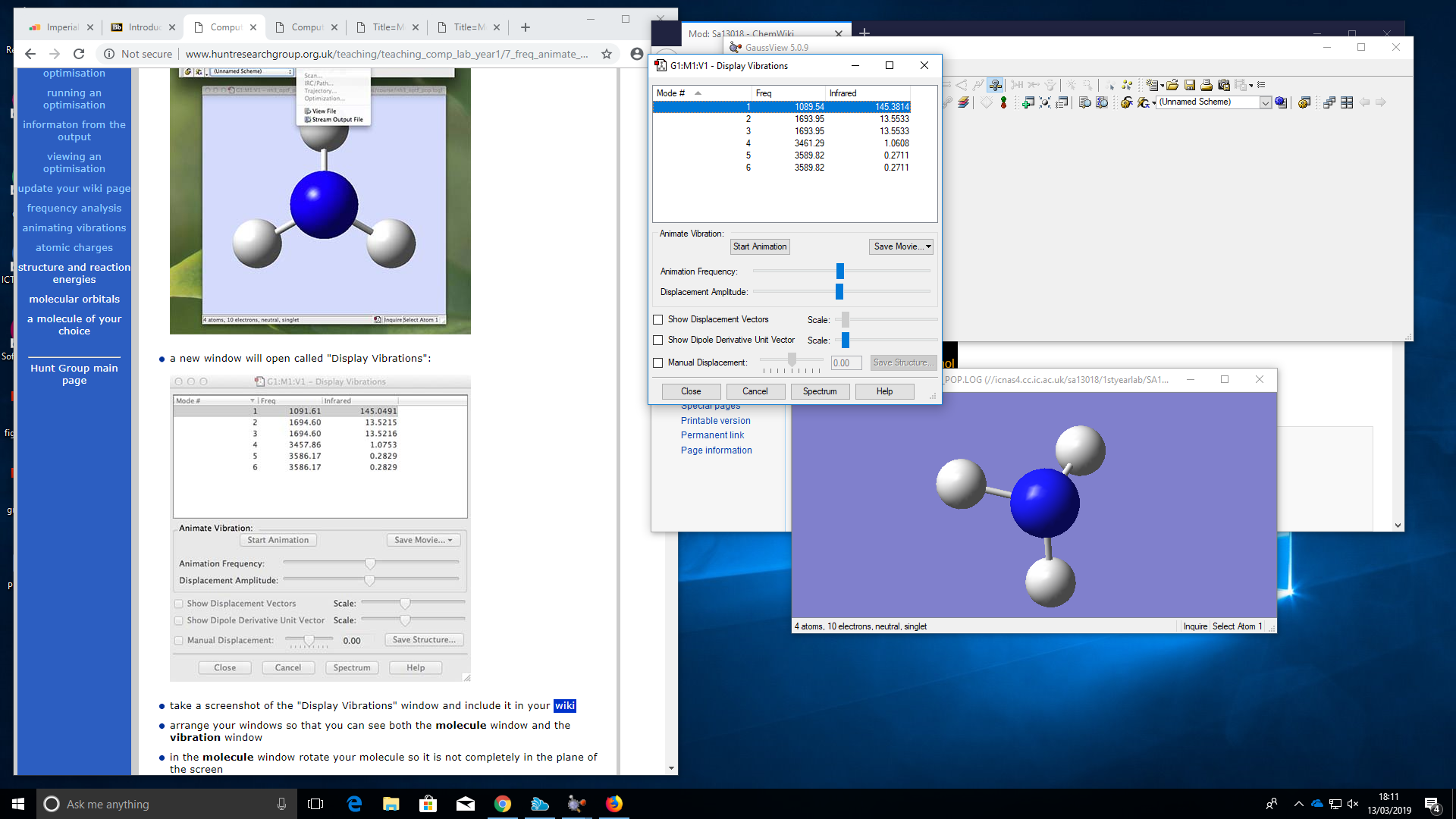1456x819 pixels.
Task: Toggle the Manual Displacement checkbox
Action: pos(658,363)
